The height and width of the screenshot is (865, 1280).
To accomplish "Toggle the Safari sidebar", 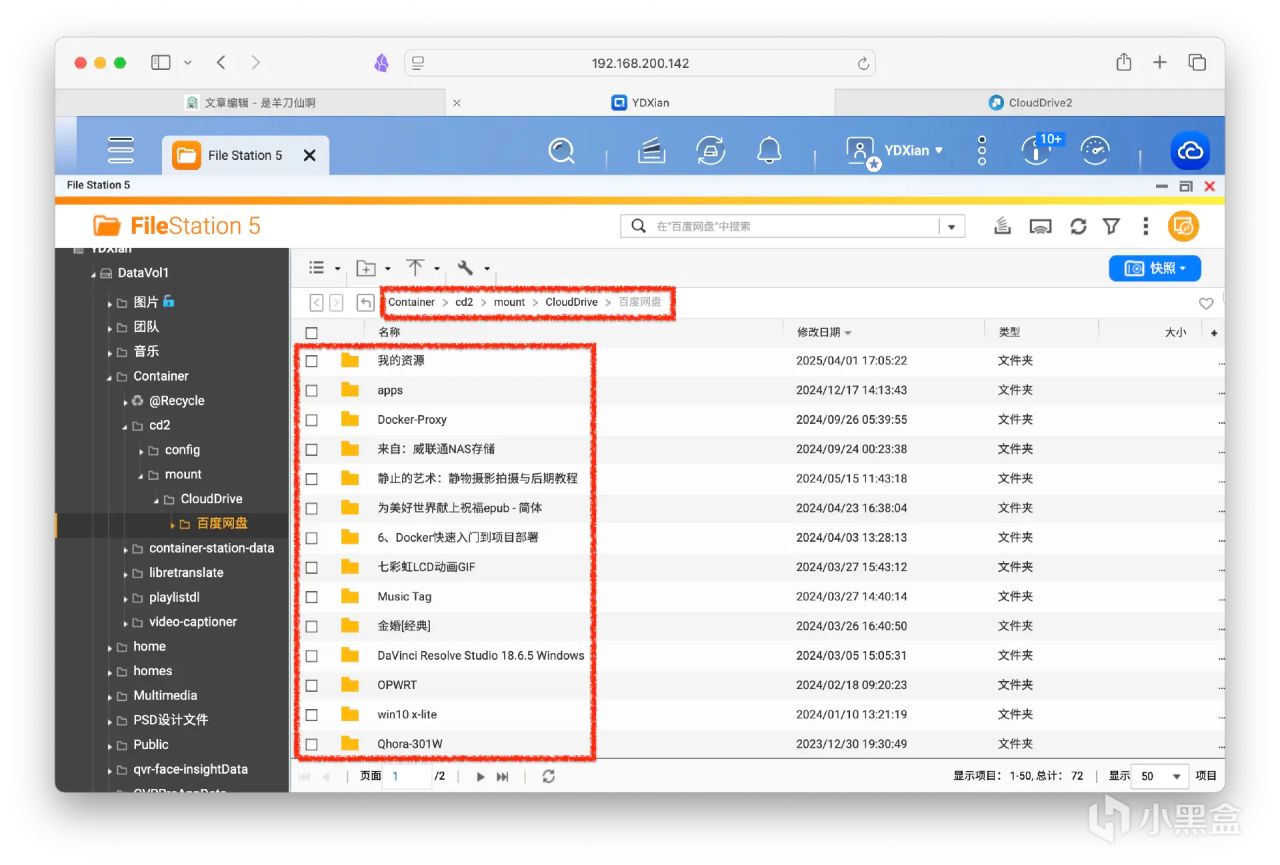I will 161,62.
